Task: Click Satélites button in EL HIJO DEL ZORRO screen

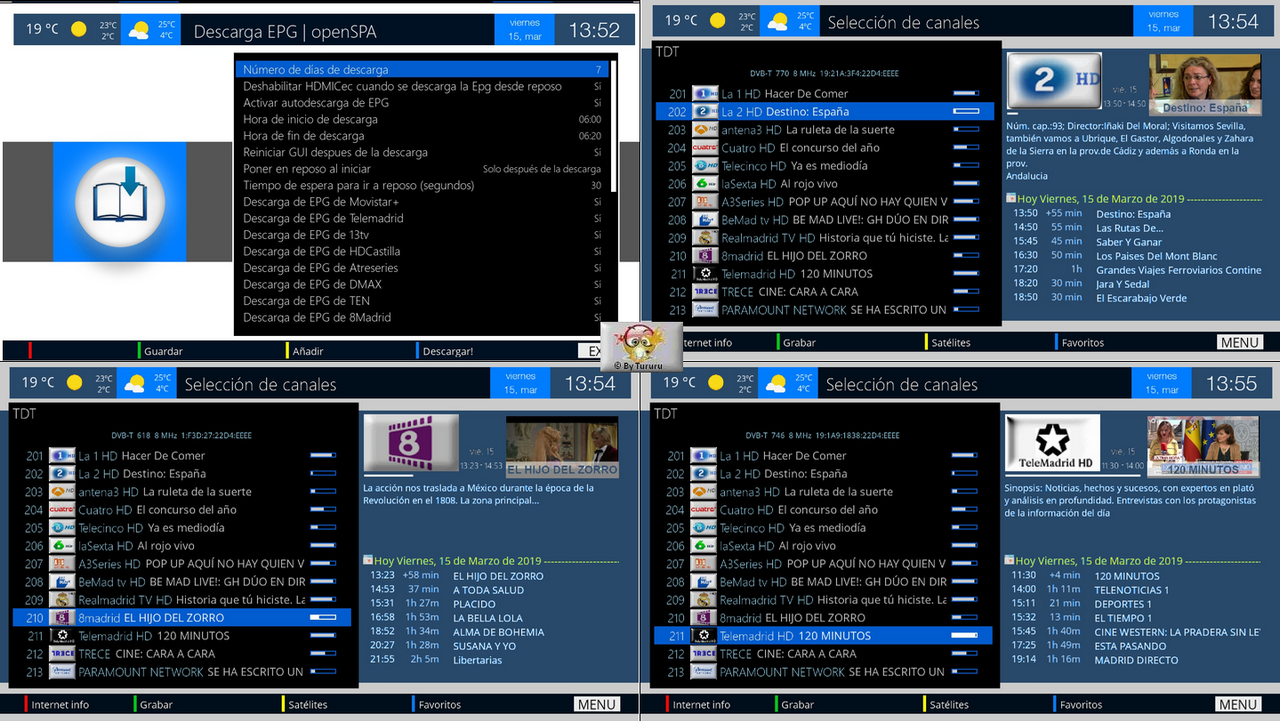Action: tap(305, 704)
